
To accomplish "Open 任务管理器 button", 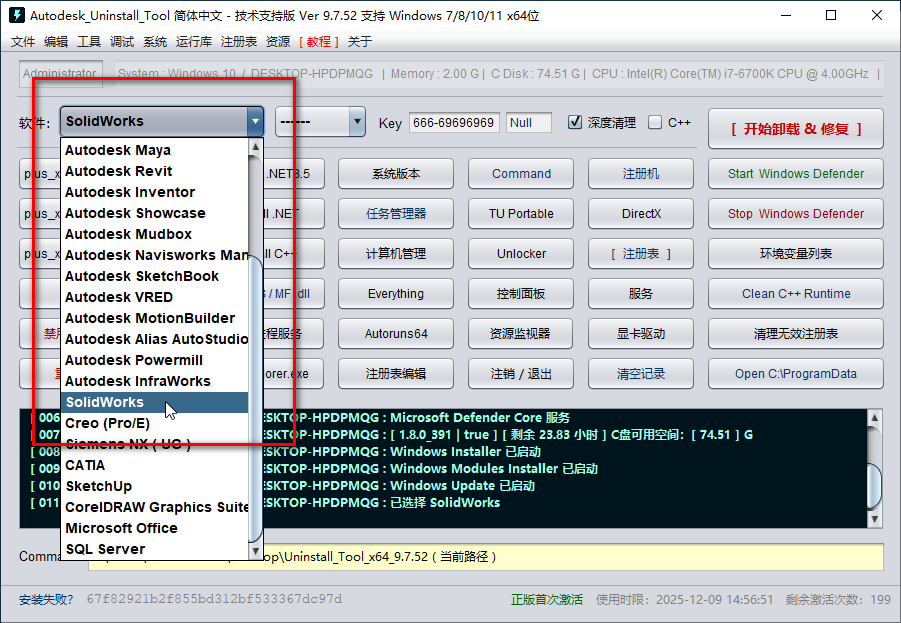I will click(395, 214).
